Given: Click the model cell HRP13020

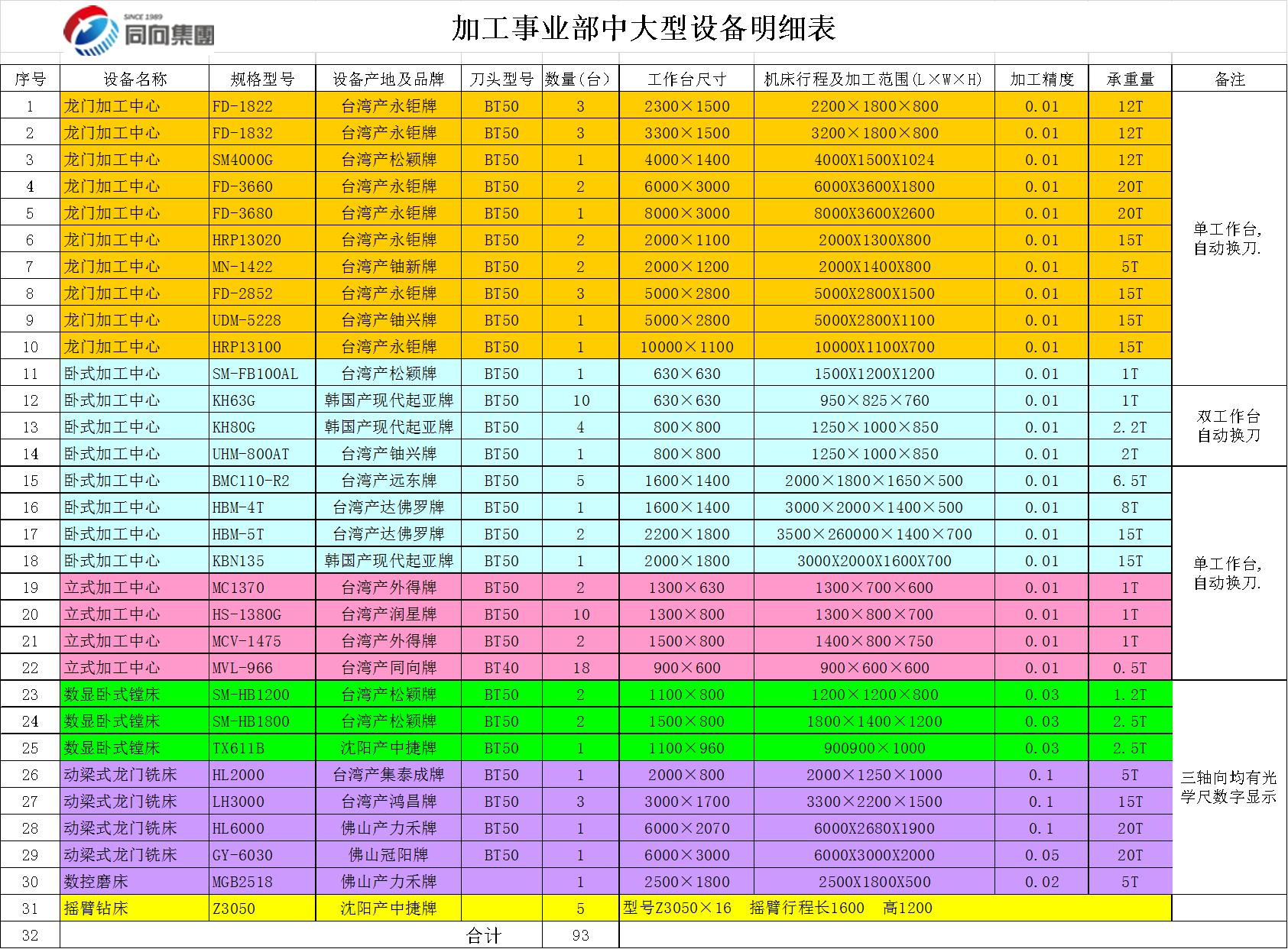Looking at the screenshot, I should click(262, 239).
